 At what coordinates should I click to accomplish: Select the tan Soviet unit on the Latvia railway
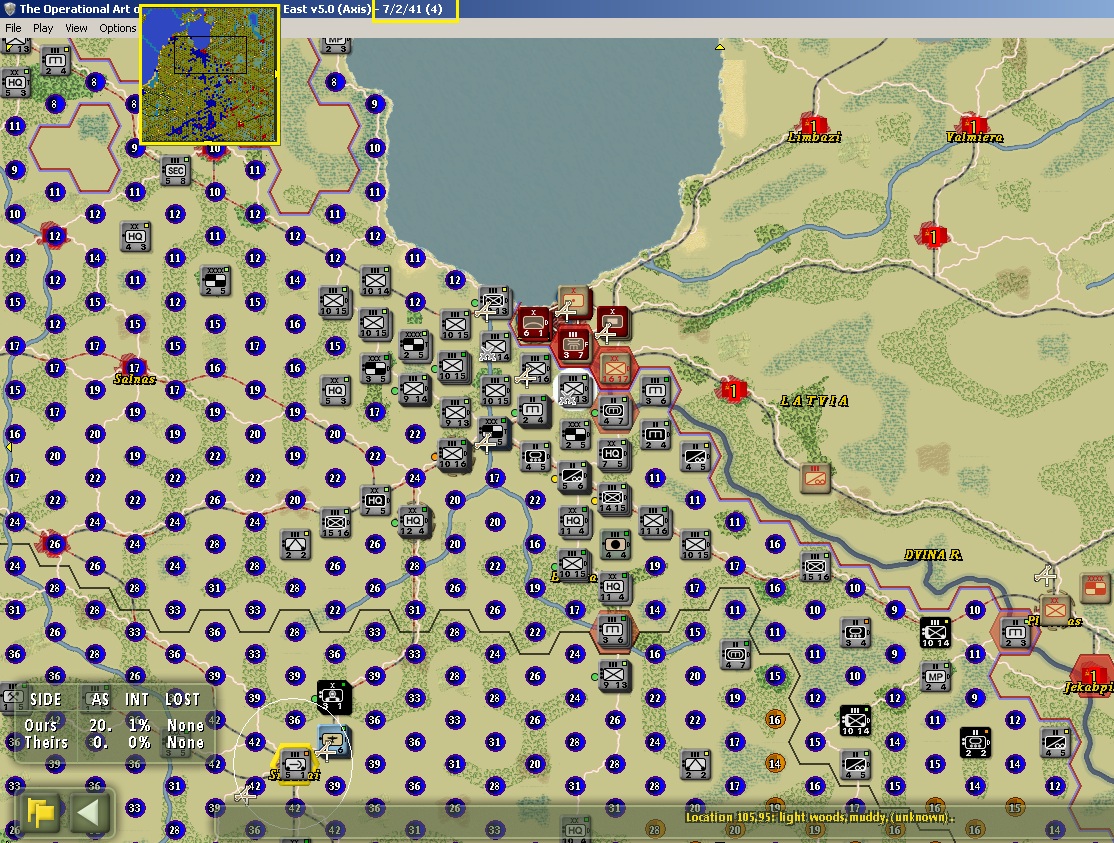(x=815, y=478)
